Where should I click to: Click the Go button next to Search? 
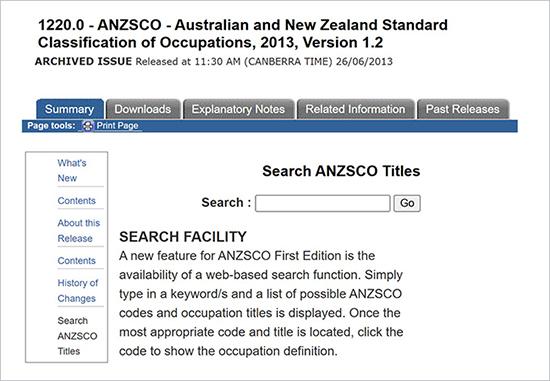(407, 203)
